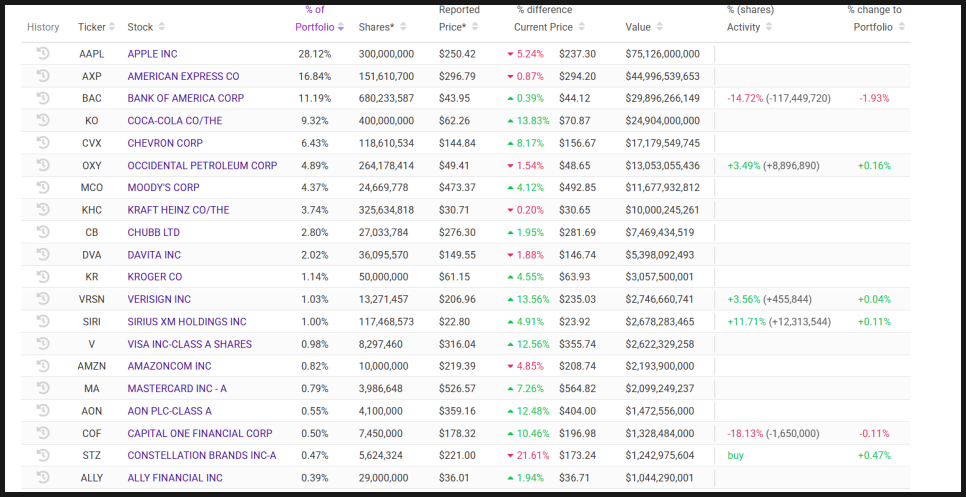966x497 pixels.
Task: Open SIRIUS XM HOLDINGS INC link
Action: pos(187,322)
